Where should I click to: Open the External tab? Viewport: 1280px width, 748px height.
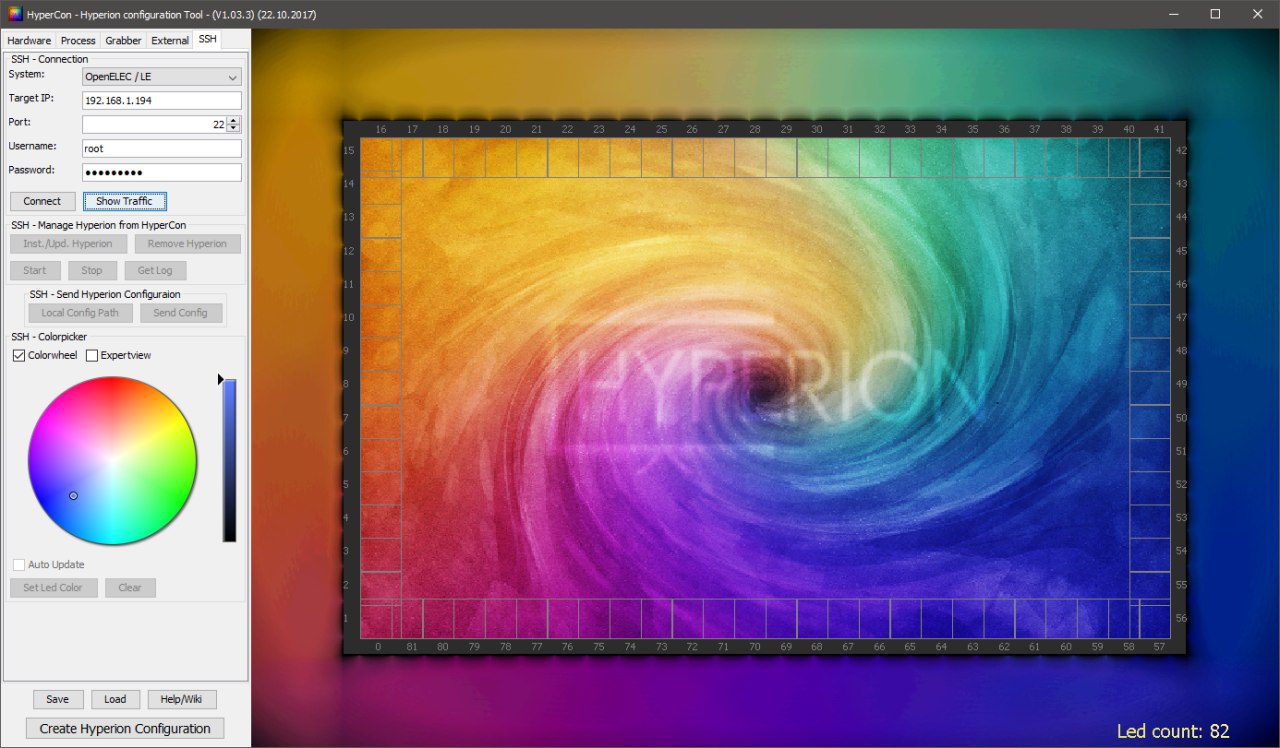tap(170, 40)
